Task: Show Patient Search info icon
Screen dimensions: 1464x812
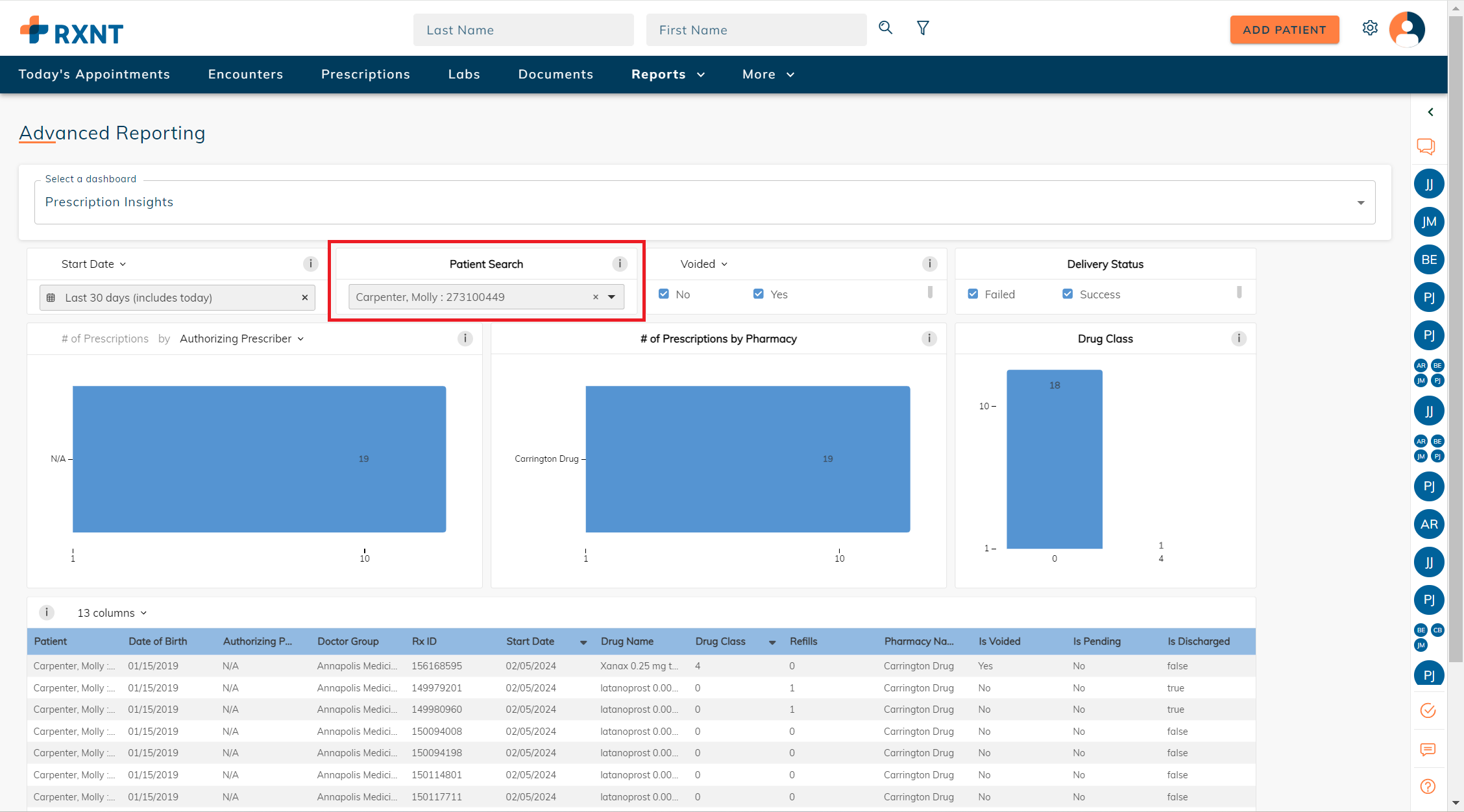Action: 620,264
